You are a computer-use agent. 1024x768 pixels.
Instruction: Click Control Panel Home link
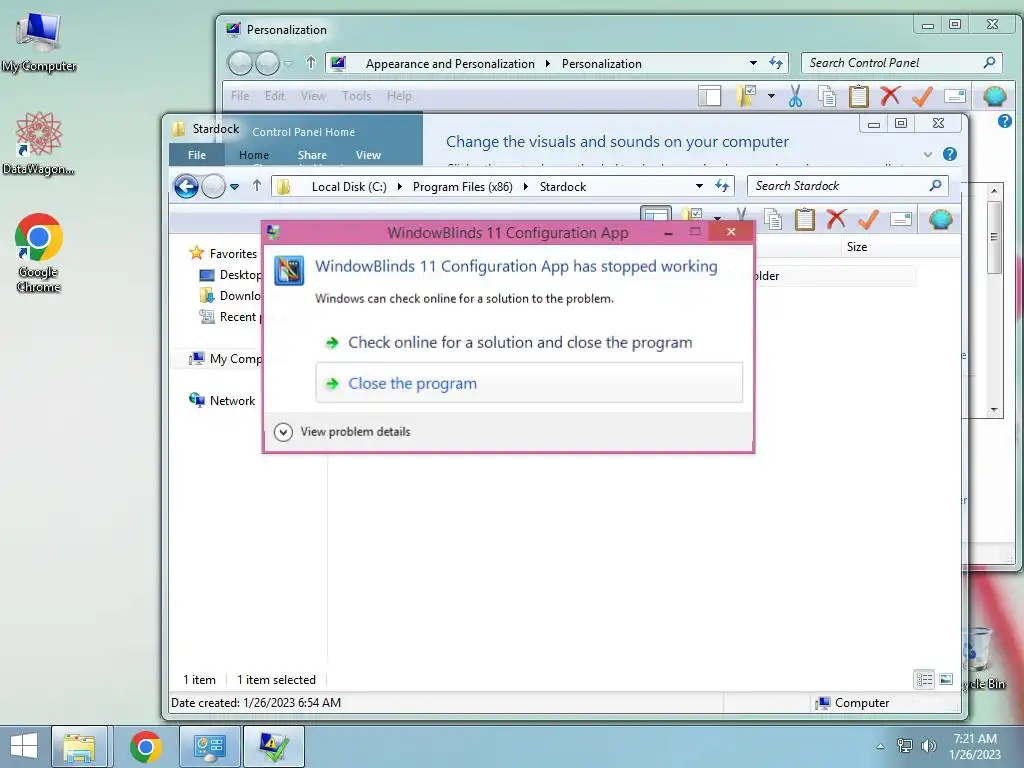coord(304,132)
